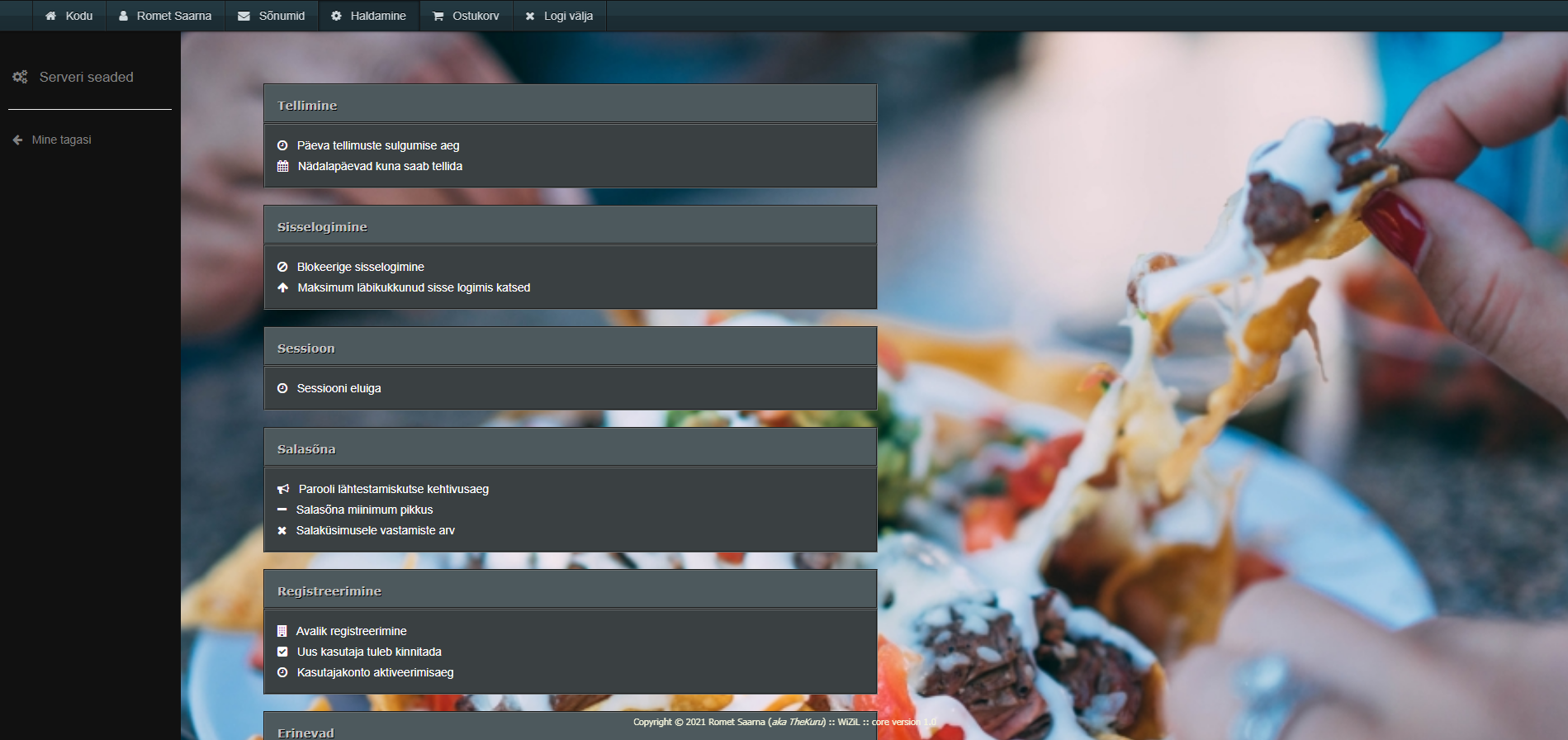
Task: Go to Haldamine in the top bar
Action: point(369,16)
